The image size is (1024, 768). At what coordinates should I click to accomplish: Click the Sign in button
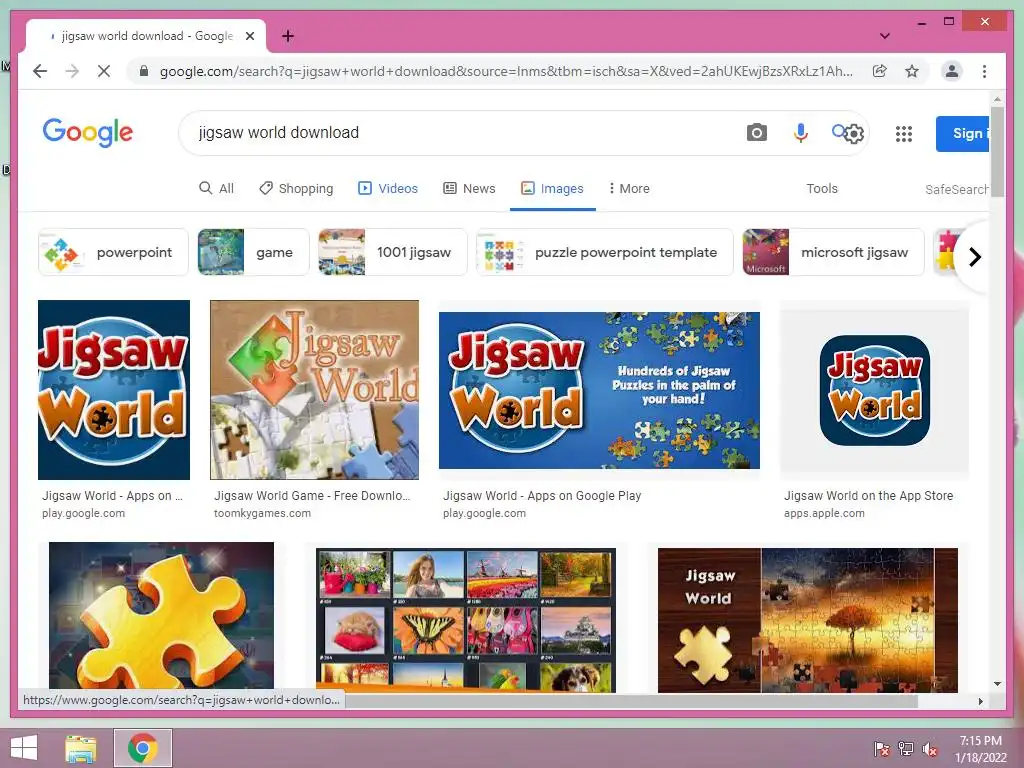click(963, 133)
